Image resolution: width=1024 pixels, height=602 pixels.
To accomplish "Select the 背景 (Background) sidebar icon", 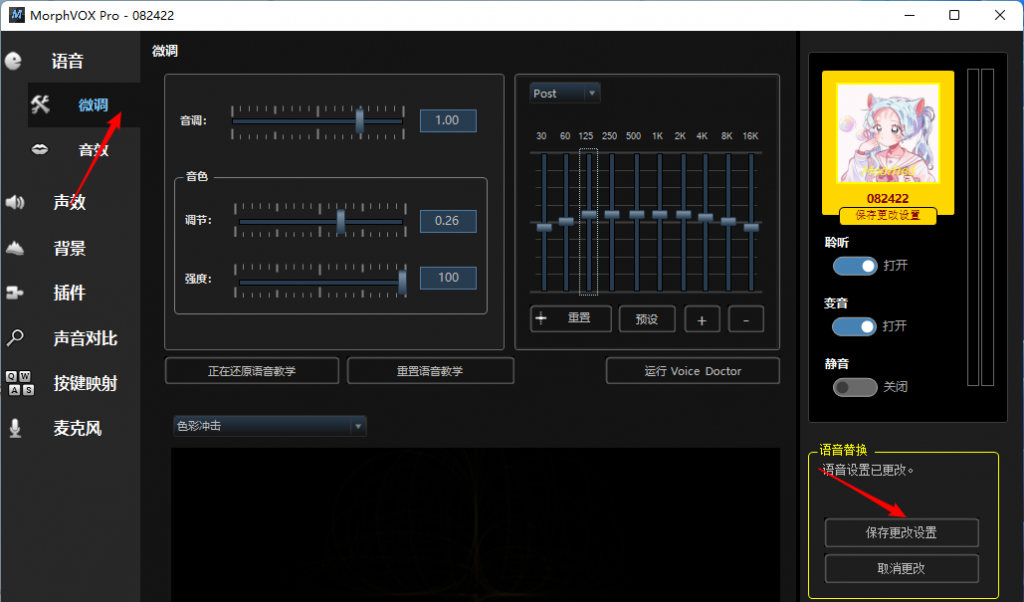I will 14,247.
